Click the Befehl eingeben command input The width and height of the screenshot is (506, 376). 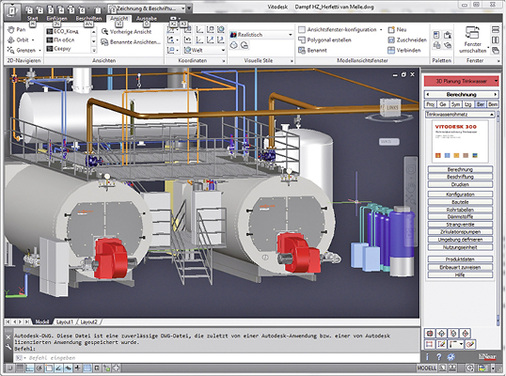point(217,358)
